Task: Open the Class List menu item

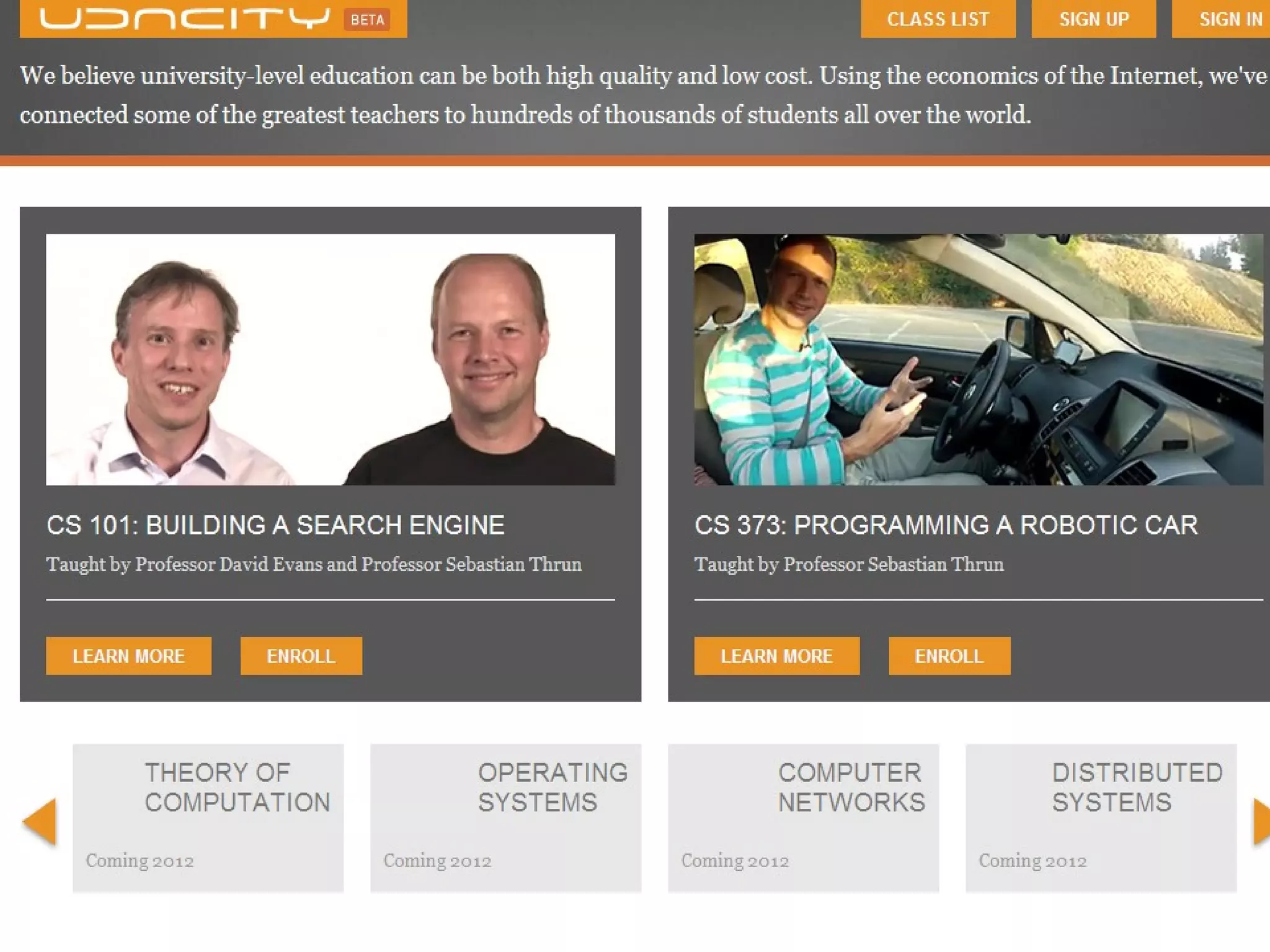Action: click(938, 19)
